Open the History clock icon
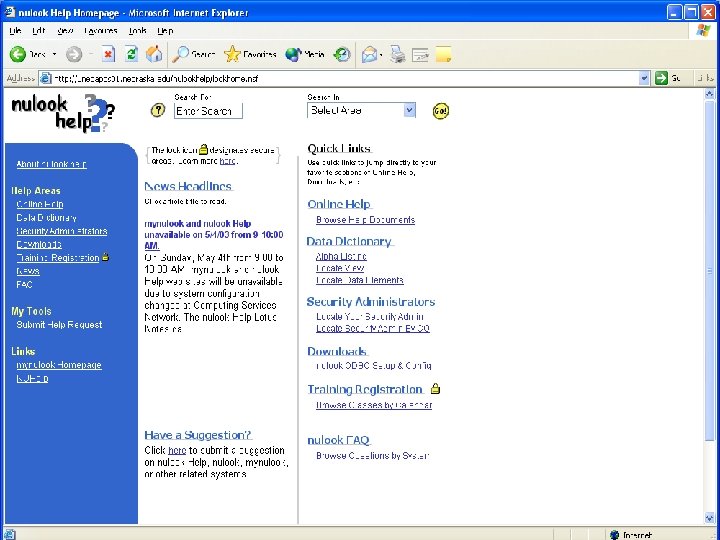 point(342,54)
